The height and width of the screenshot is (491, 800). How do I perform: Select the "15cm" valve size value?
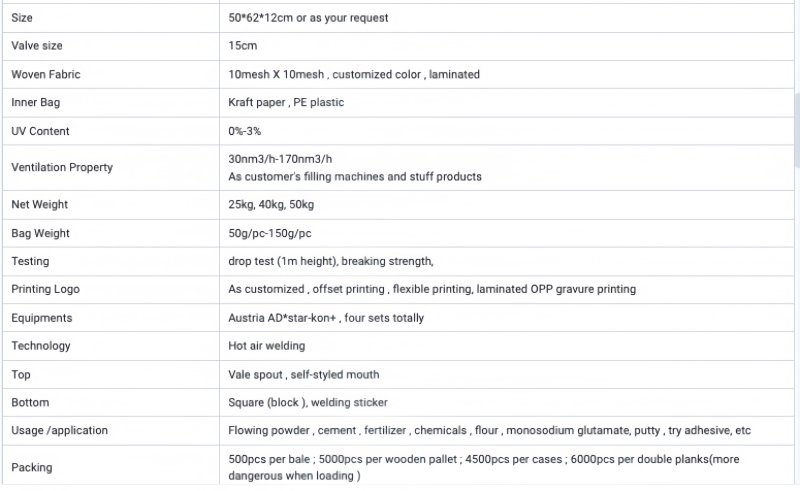241,46
